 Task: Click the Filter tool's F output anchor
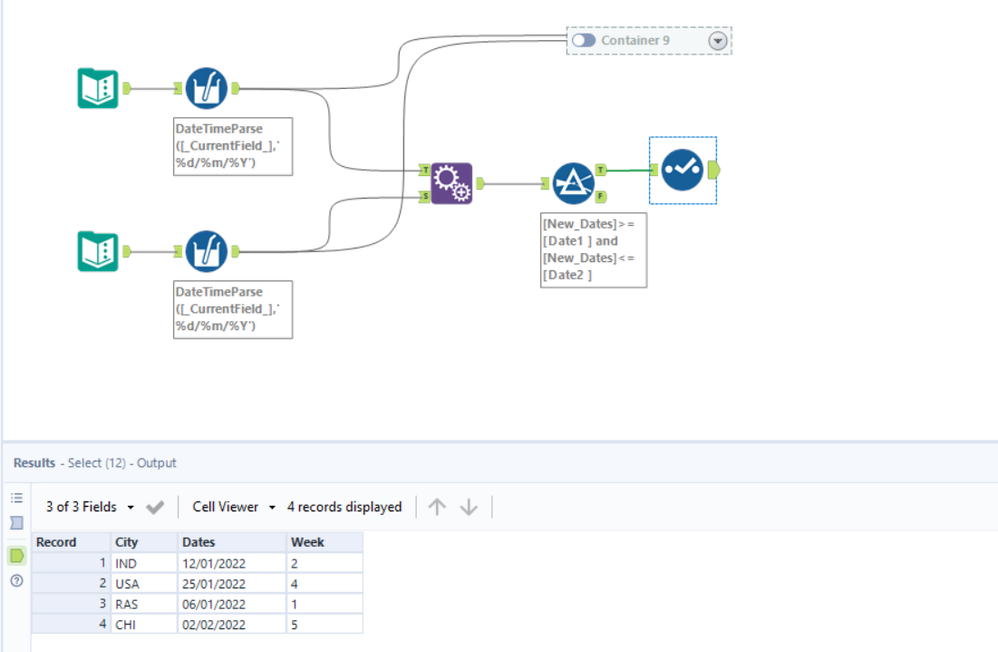(x=601, y=197)
